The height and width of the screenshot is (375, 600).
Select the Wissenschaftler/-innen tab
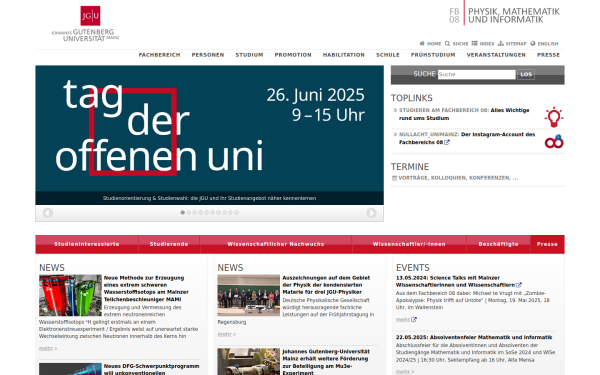pos(409,244)
